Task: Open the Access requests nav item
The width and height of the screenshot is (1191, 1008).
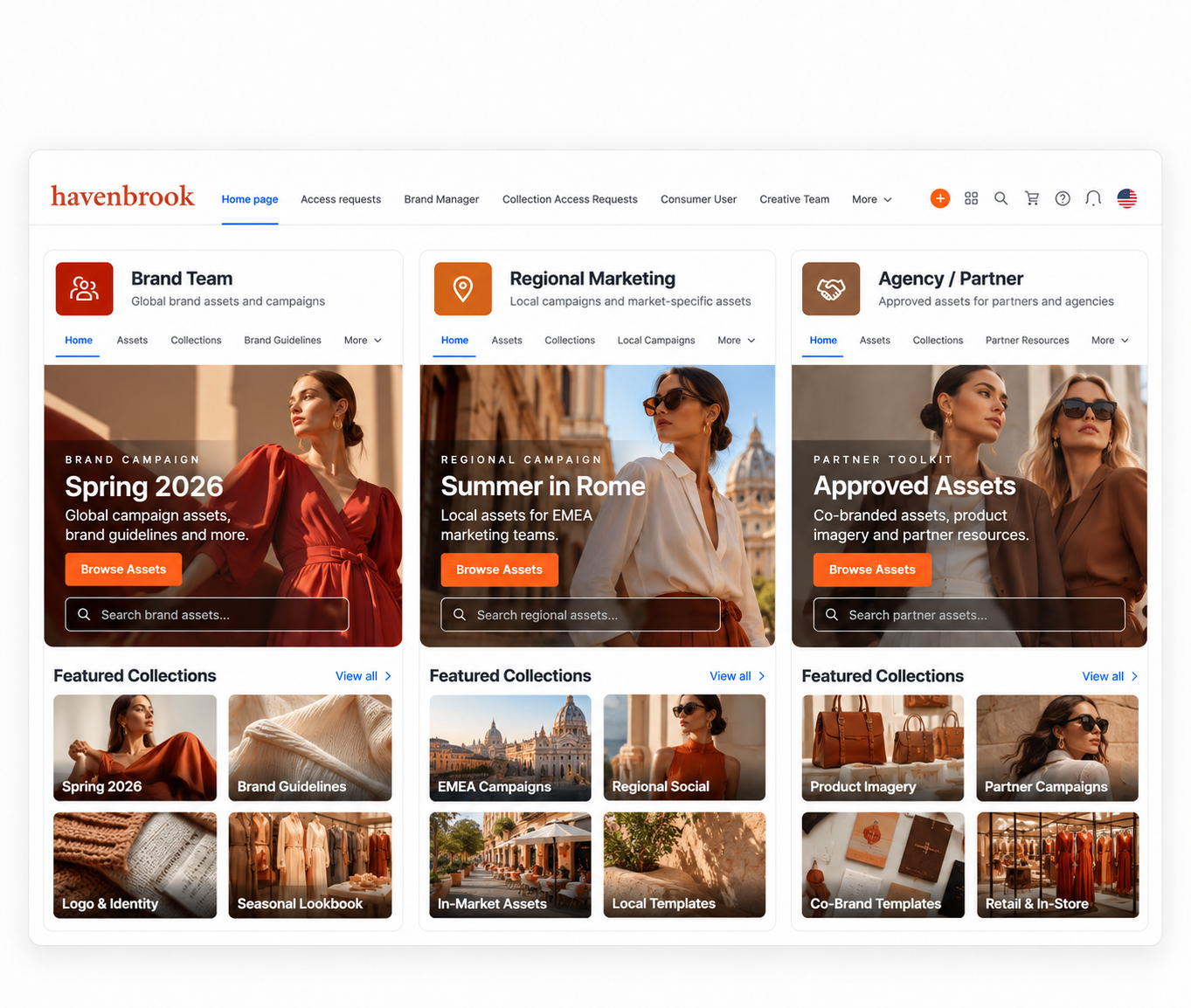Action: click(341, 199)
